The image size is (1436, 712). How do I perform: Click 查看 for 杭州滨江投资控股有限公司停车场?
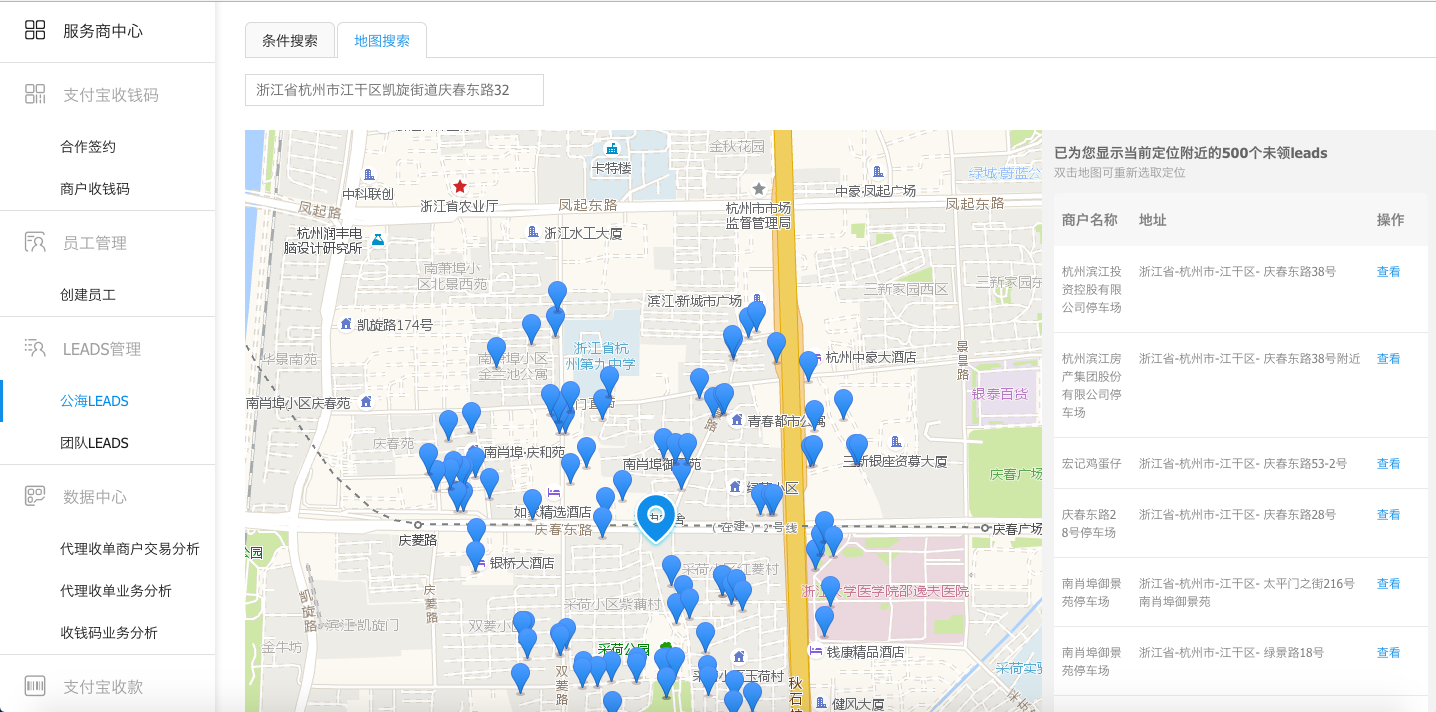pyautogui.click(x=1388, y=271)
